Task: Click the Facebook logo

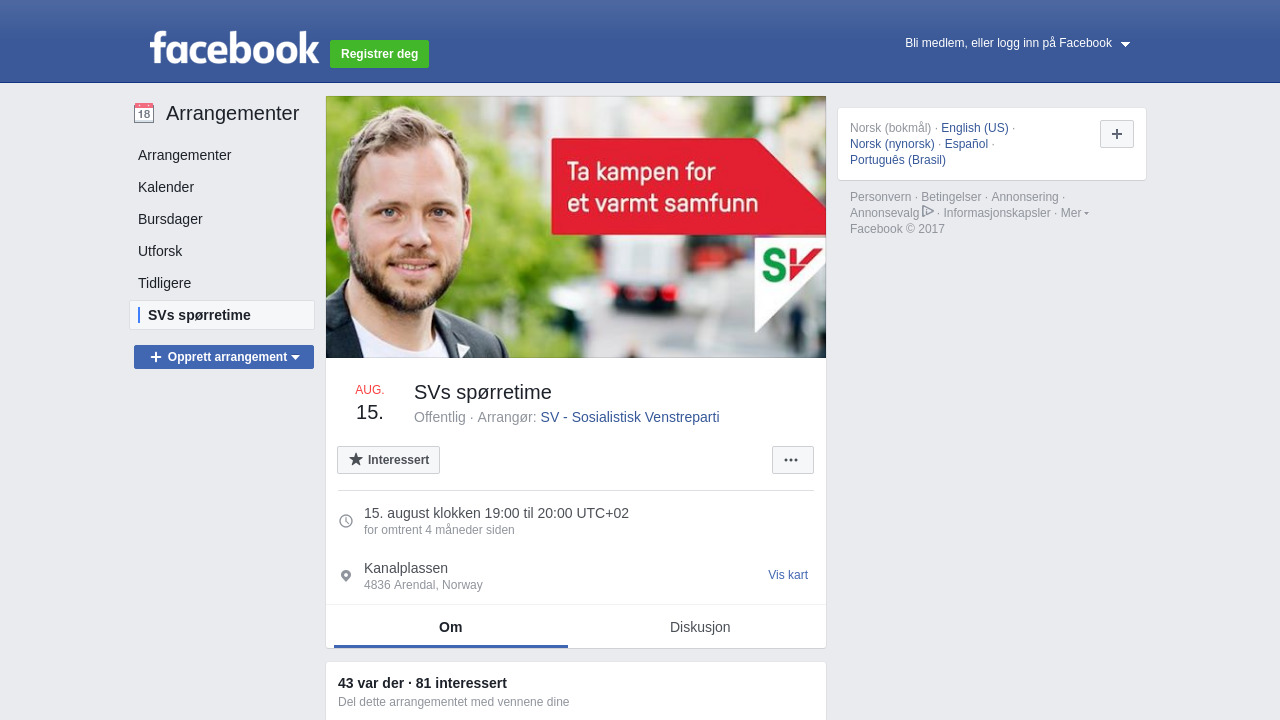Action: click(x=234, y=47)
